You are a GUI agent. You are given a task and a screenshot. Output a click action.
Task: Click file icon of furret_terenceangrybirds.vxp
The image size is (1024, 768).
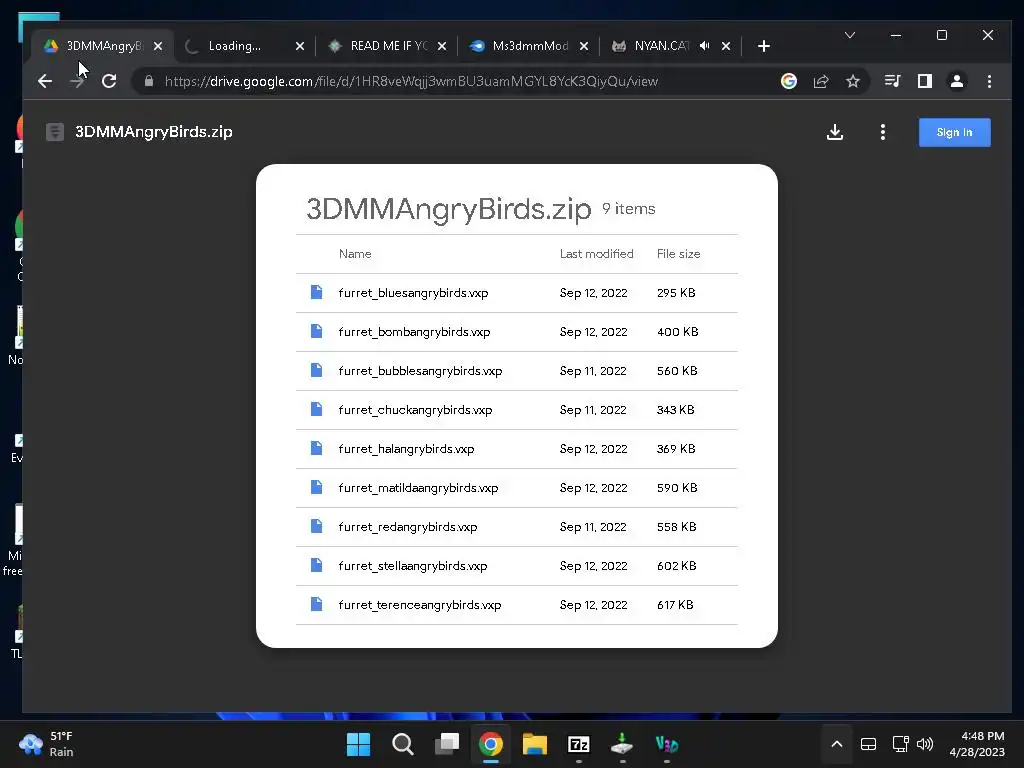point(316,604)
